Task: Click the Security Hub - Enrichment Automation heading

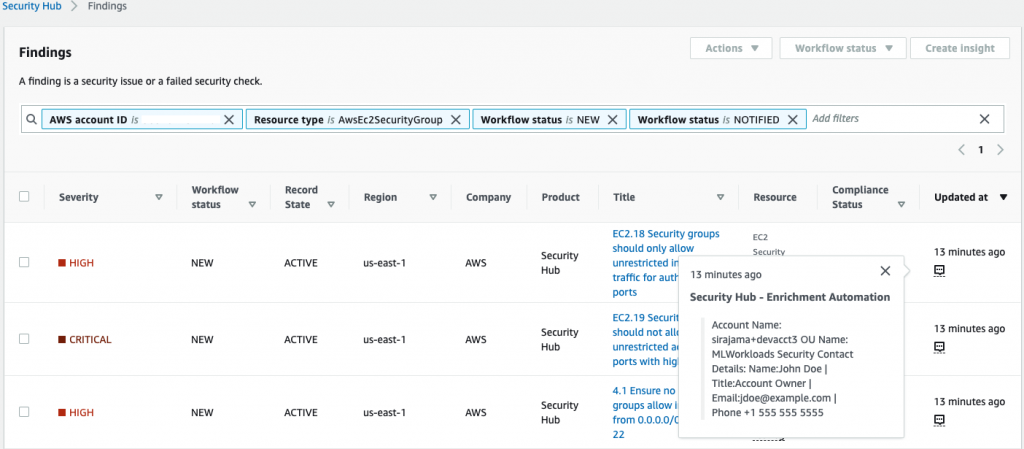Action: pos(790,297)
